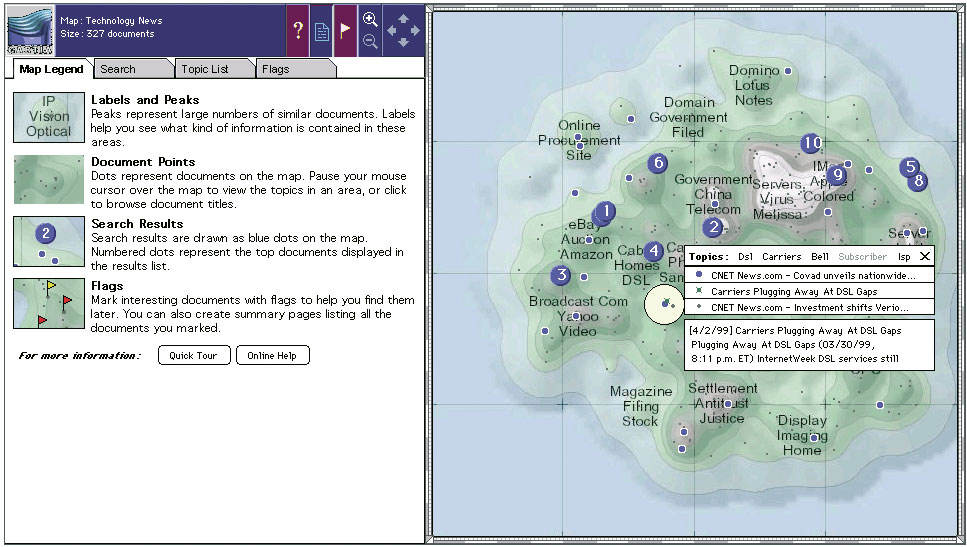Click the 'Domain Government Filed' map label
967x547 pixels.
tap(688, 117)
